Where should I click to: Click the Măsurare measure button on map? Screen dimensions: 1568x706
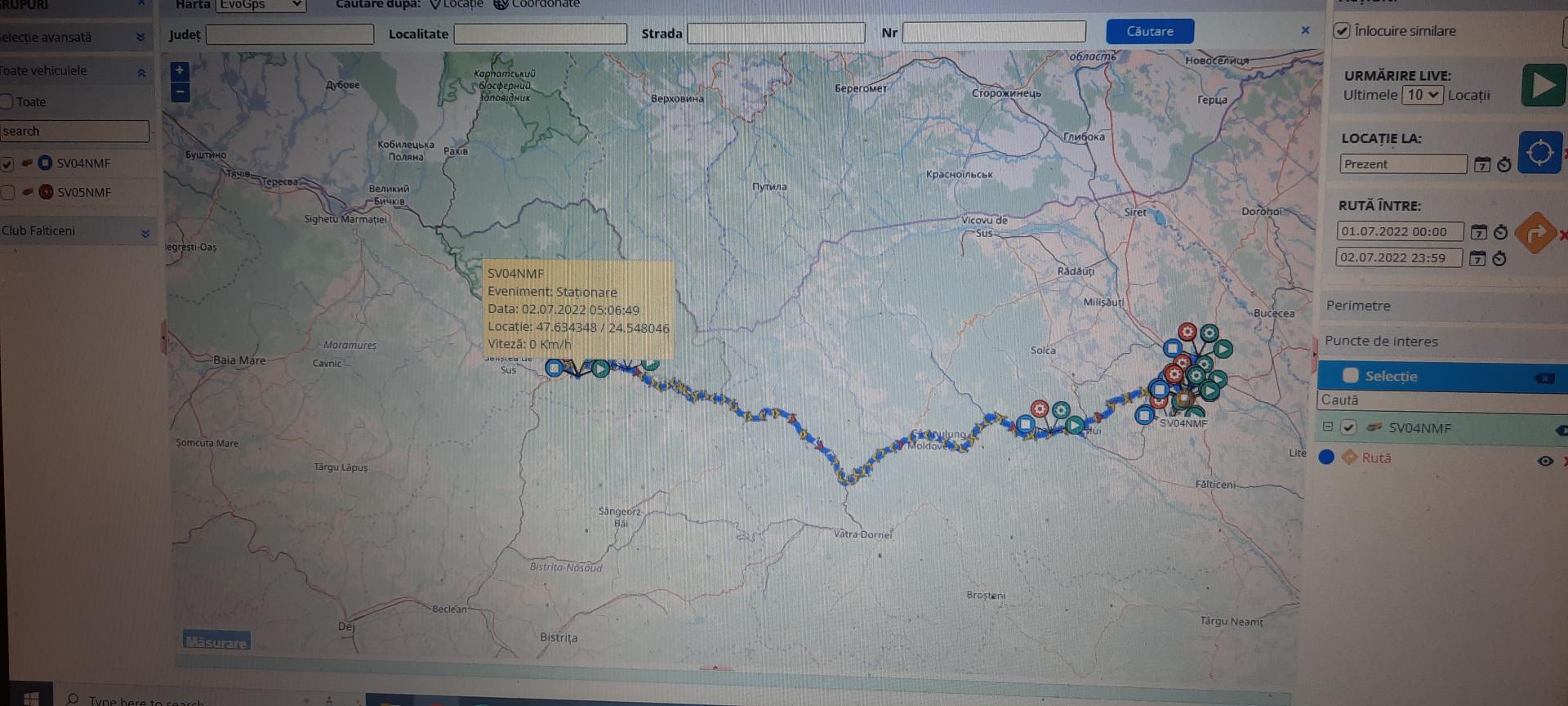pos(216,641)
